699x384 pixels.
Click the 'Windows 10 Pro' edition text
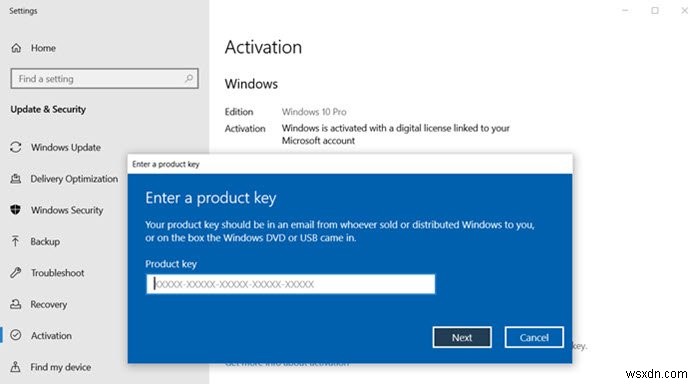[x=314, y=111]
